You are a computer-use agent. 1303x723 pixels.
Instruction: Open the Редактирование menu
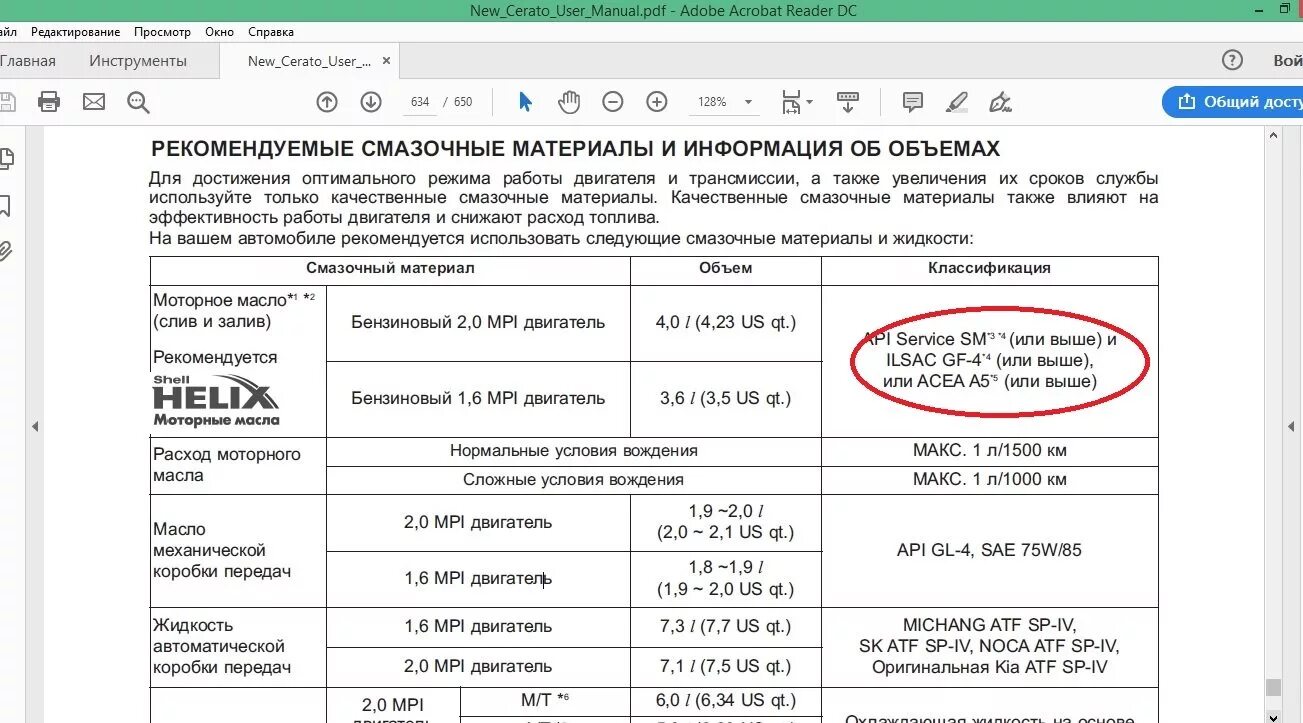pos(75,32)
